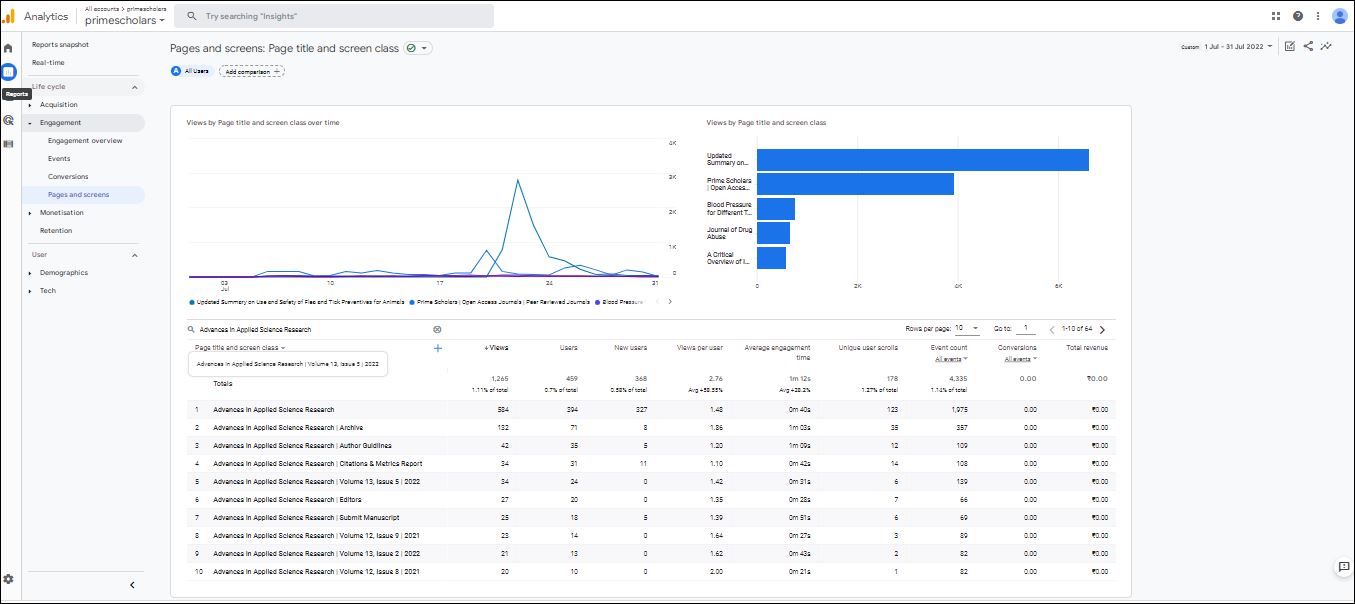Open Admin settings gear icon
Viewport: 1355px width, 604px height.
[x=8, y=579]
